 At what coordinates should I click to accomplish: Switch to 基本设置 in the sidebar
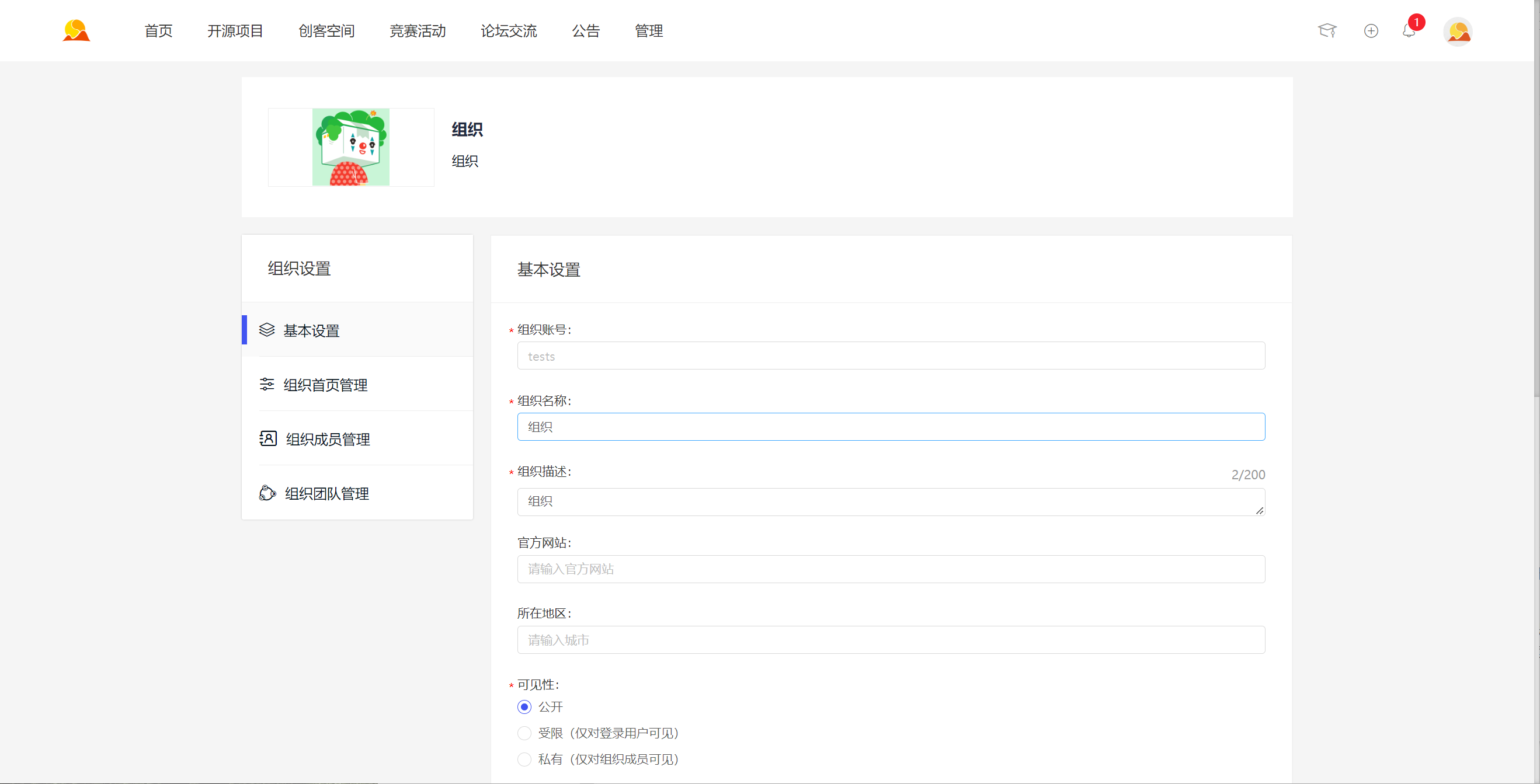(x=357, y=330)
